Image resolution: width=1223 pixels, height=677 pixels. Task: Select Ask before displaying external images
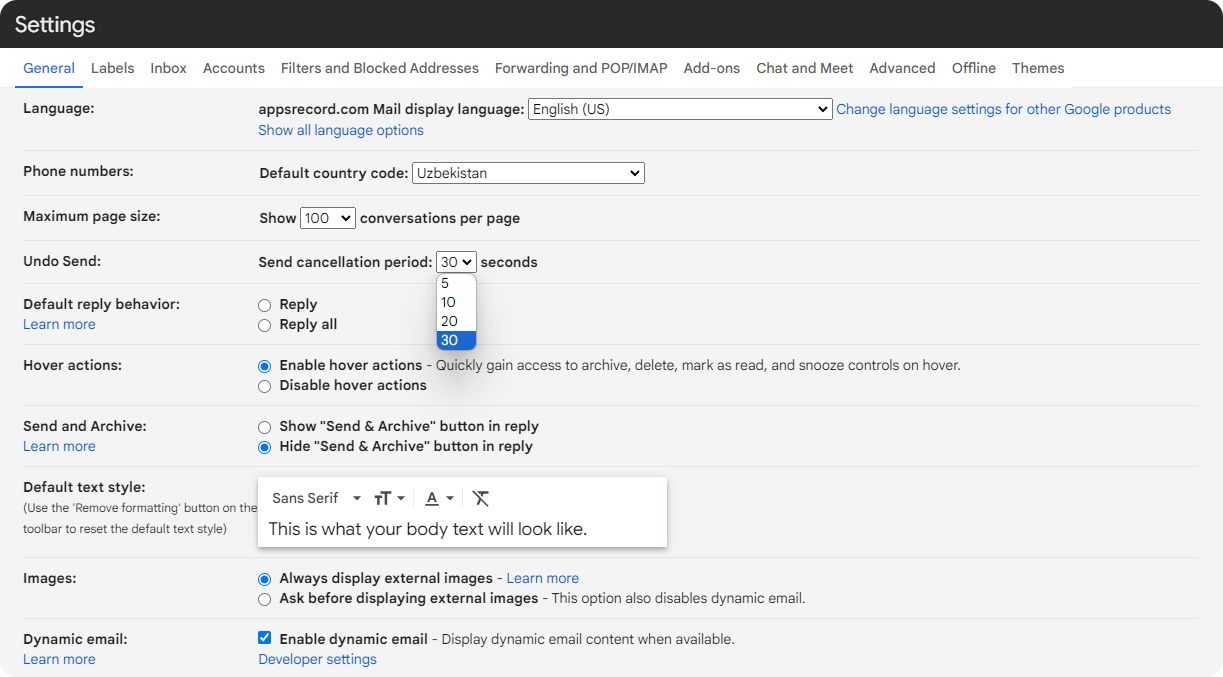point(264,599)
